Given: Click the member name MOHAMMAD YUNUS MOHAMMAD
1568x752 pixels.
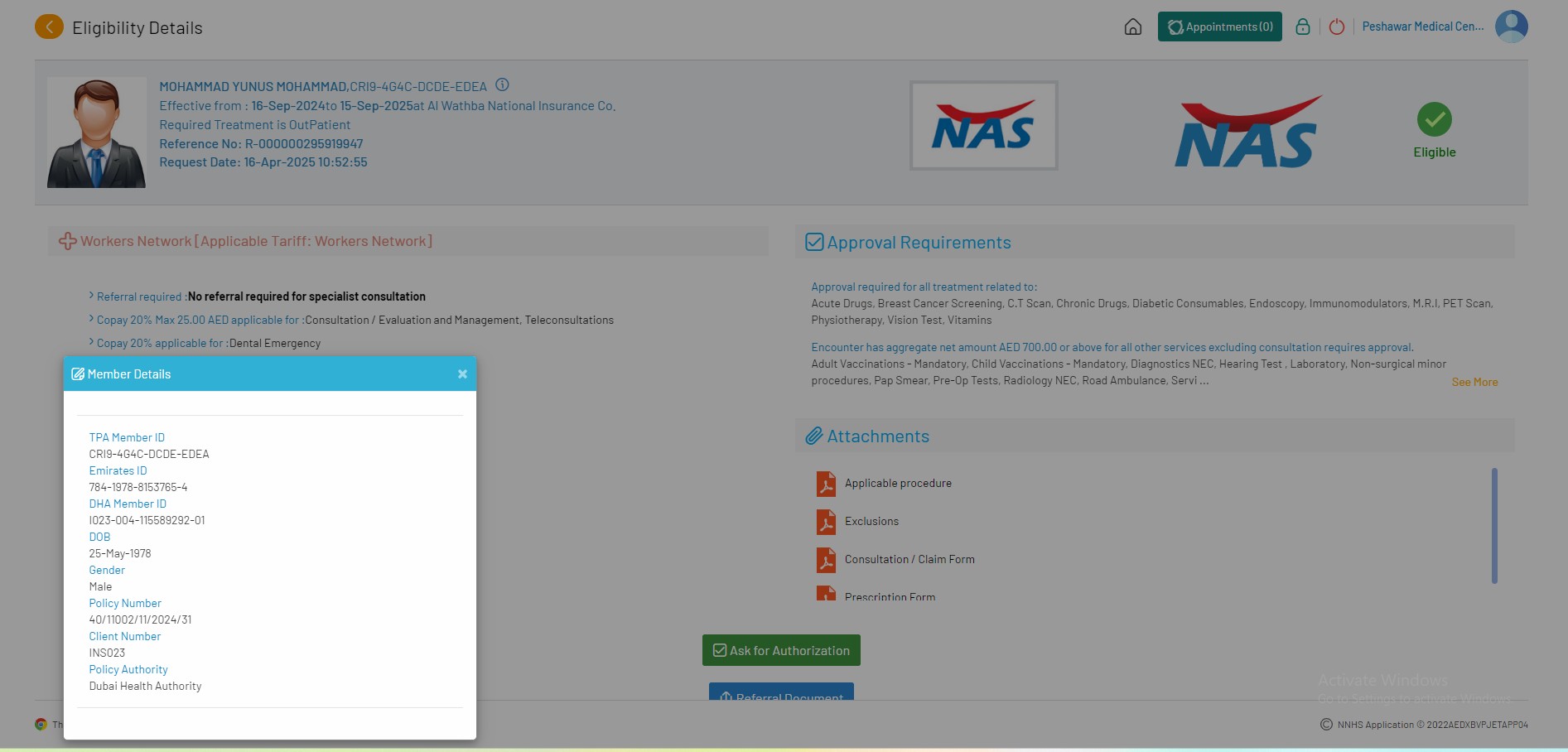Looking at the screenshot, I should point(253,86).
